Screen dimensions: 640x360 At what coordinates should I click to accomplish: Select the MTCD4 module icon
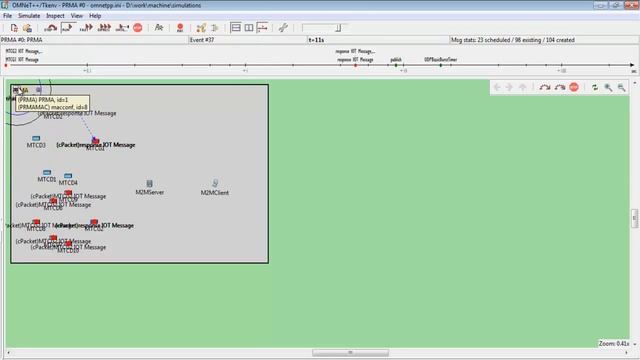tap(68, 176)
